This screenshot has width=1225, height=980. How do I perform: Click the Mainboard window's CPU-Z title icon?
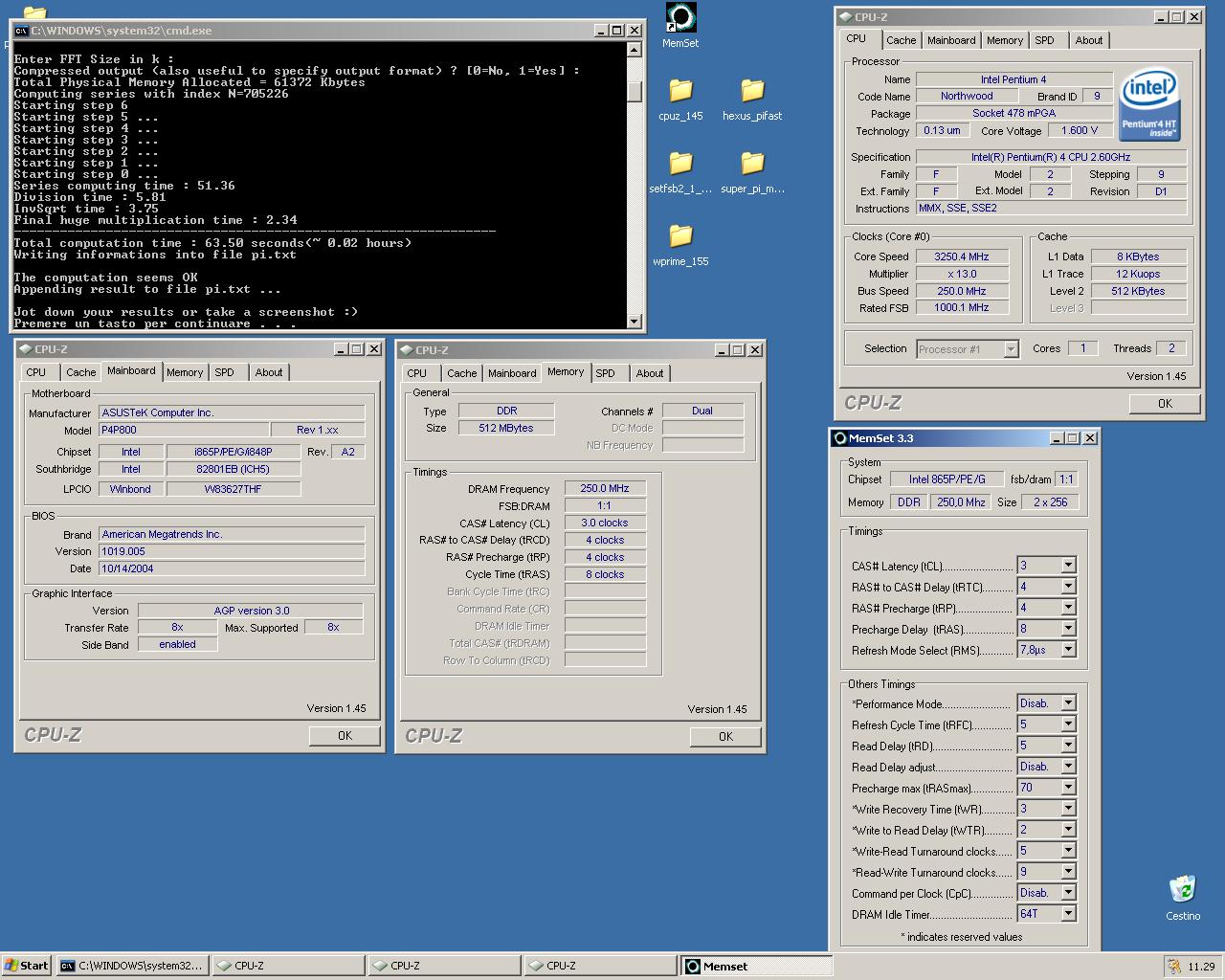click(x=25, y=349)
